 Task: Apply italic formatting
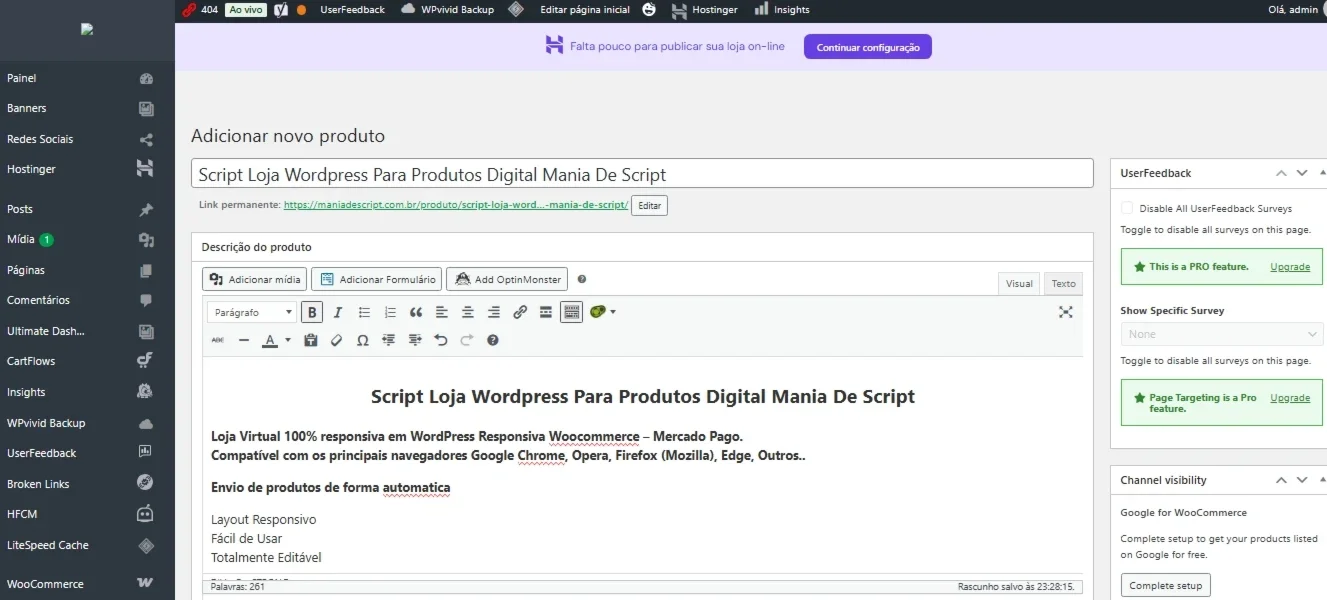[338, 312]
